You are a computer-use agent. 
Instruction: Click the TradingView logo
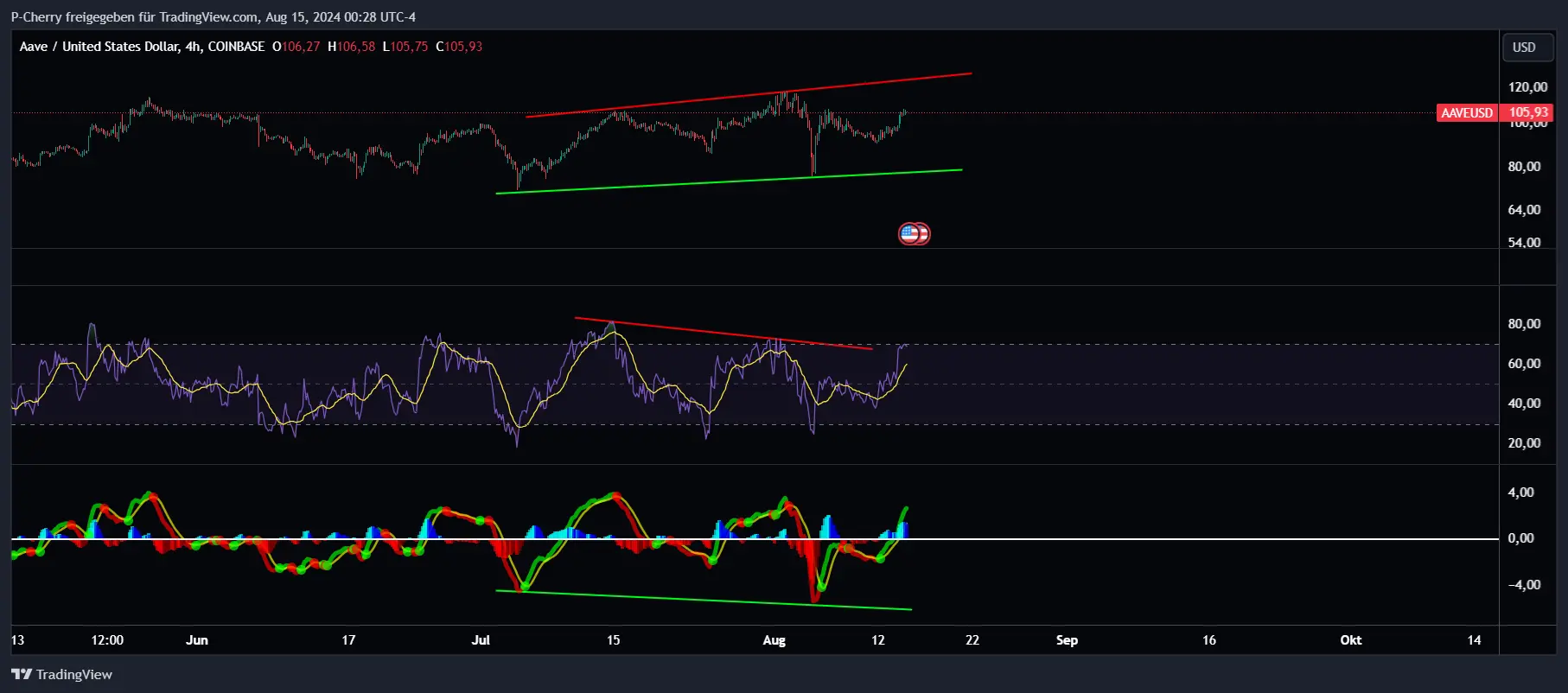coord(22,674)
